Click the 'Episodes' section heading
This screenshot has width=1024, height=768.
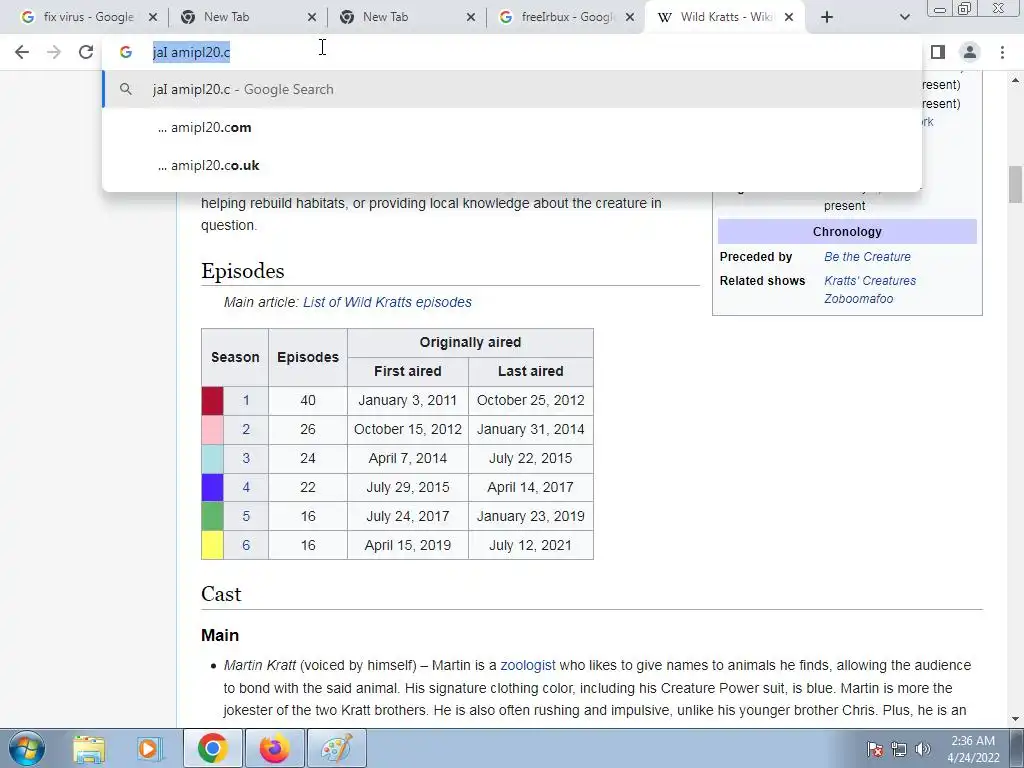coord(243,271)
